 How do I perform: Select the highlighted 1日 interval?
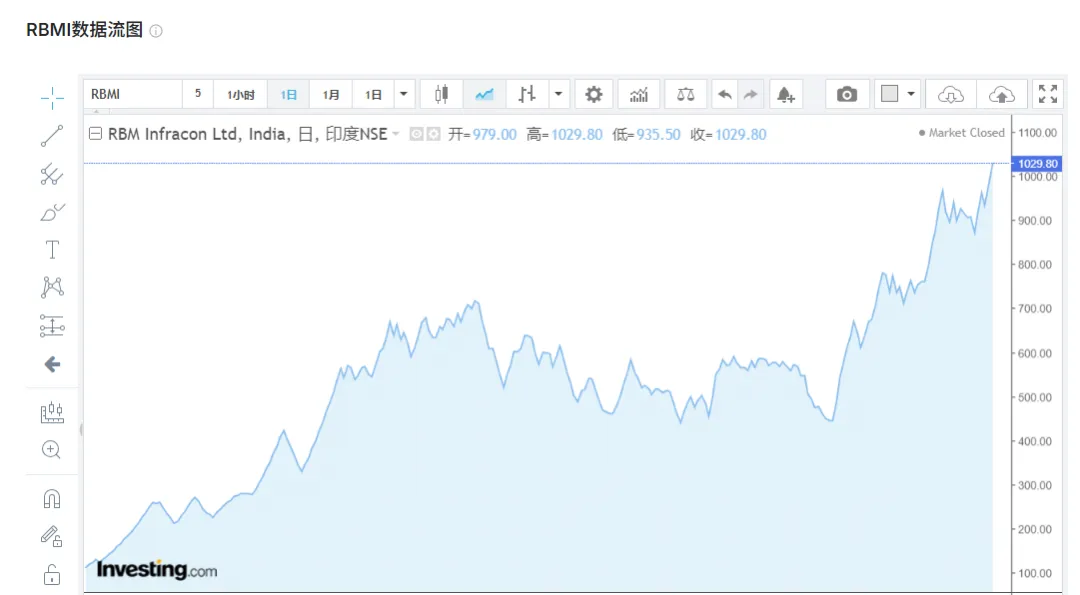(289, 94)
